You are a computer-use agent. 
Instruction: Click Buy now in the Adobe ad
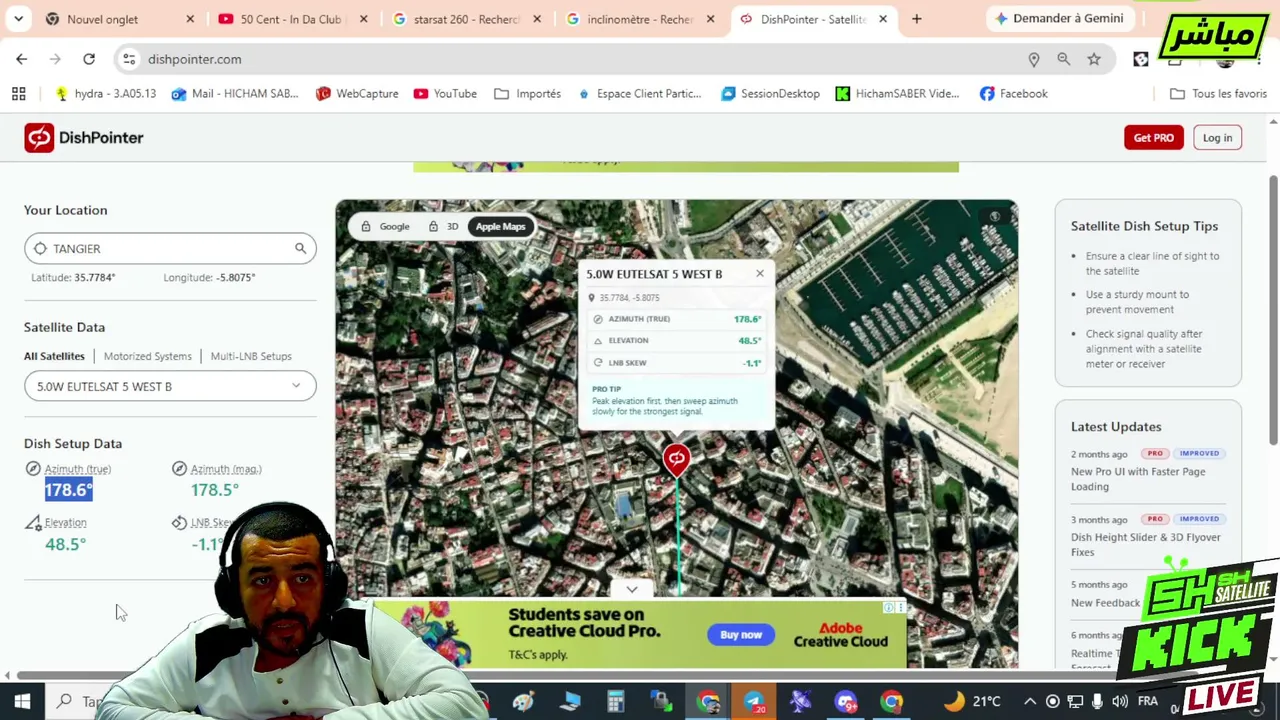741,634
